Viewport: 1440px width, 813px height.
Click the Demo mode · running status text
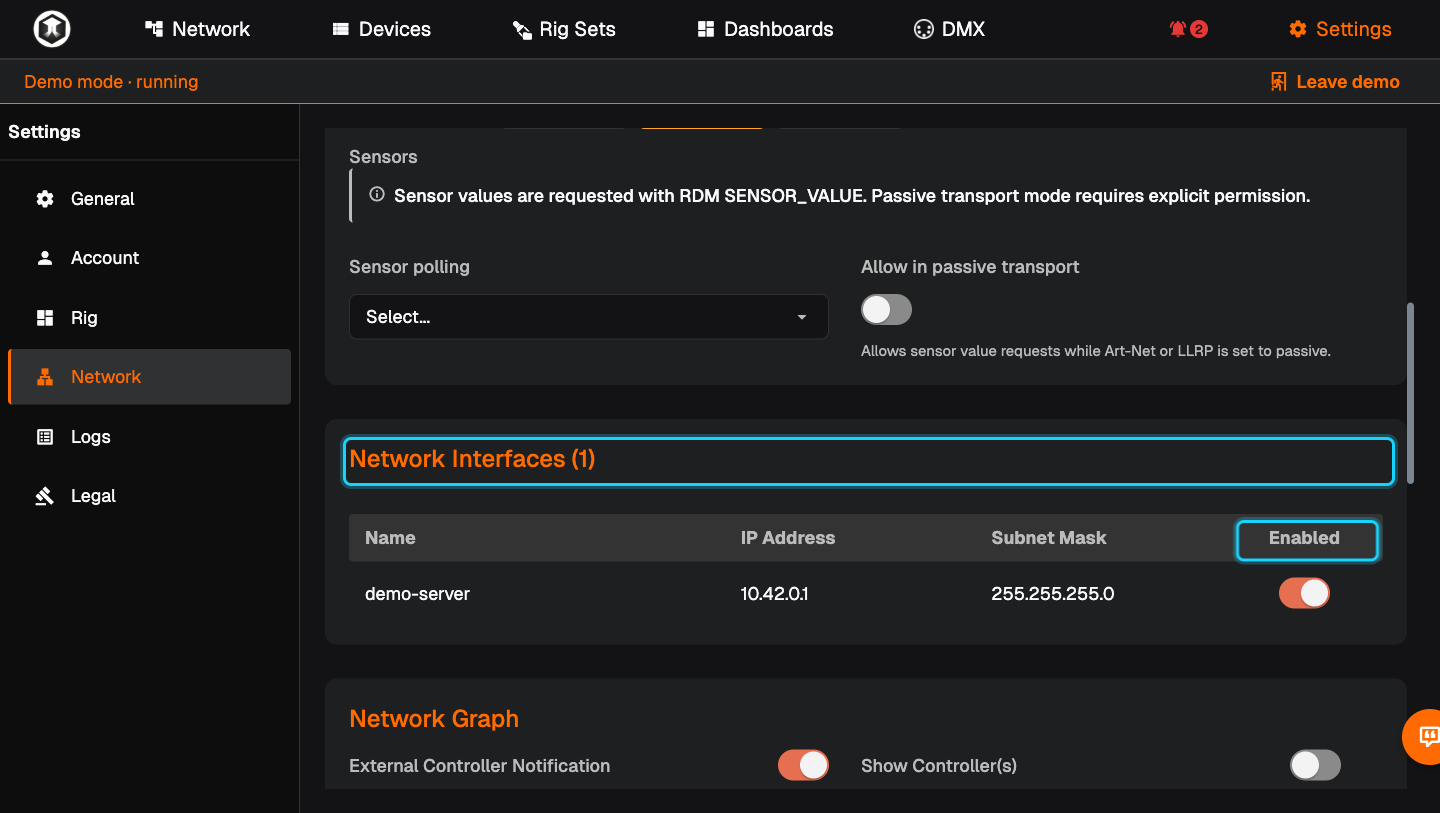(111, 82)
